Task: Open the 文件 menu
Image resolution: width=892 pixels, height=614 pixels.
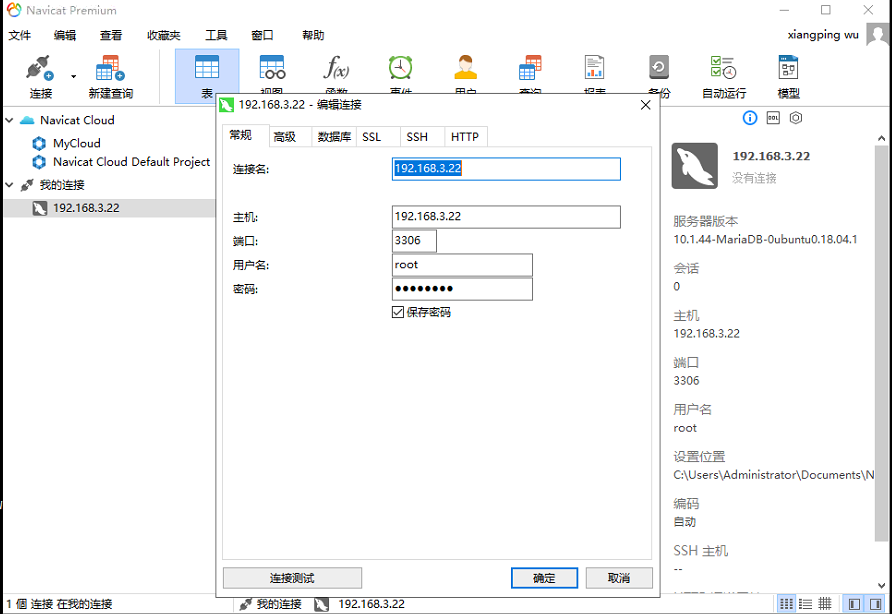Action: point(19,35)
